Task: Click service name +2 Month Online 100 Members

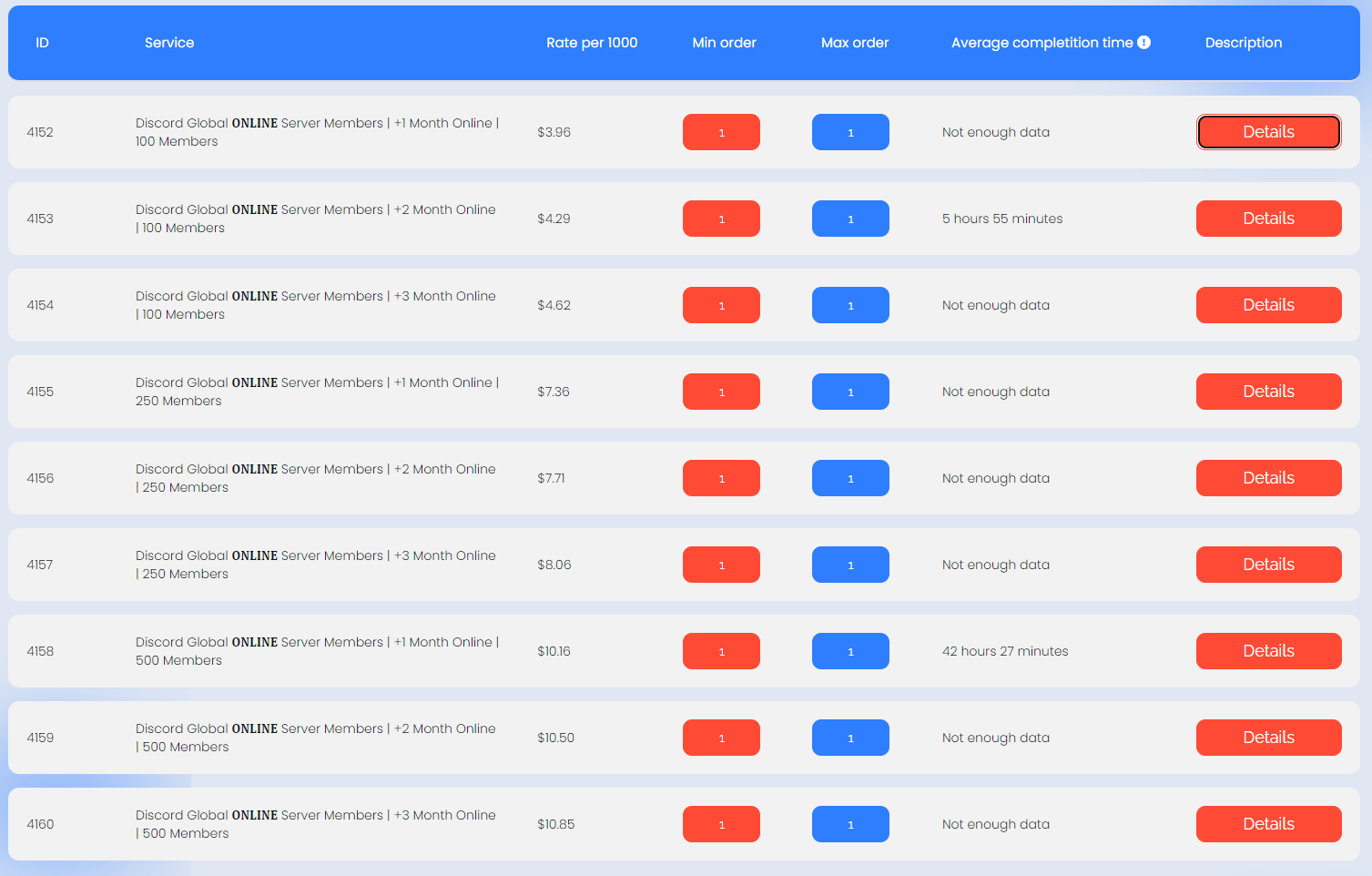Action: [316, 219]
